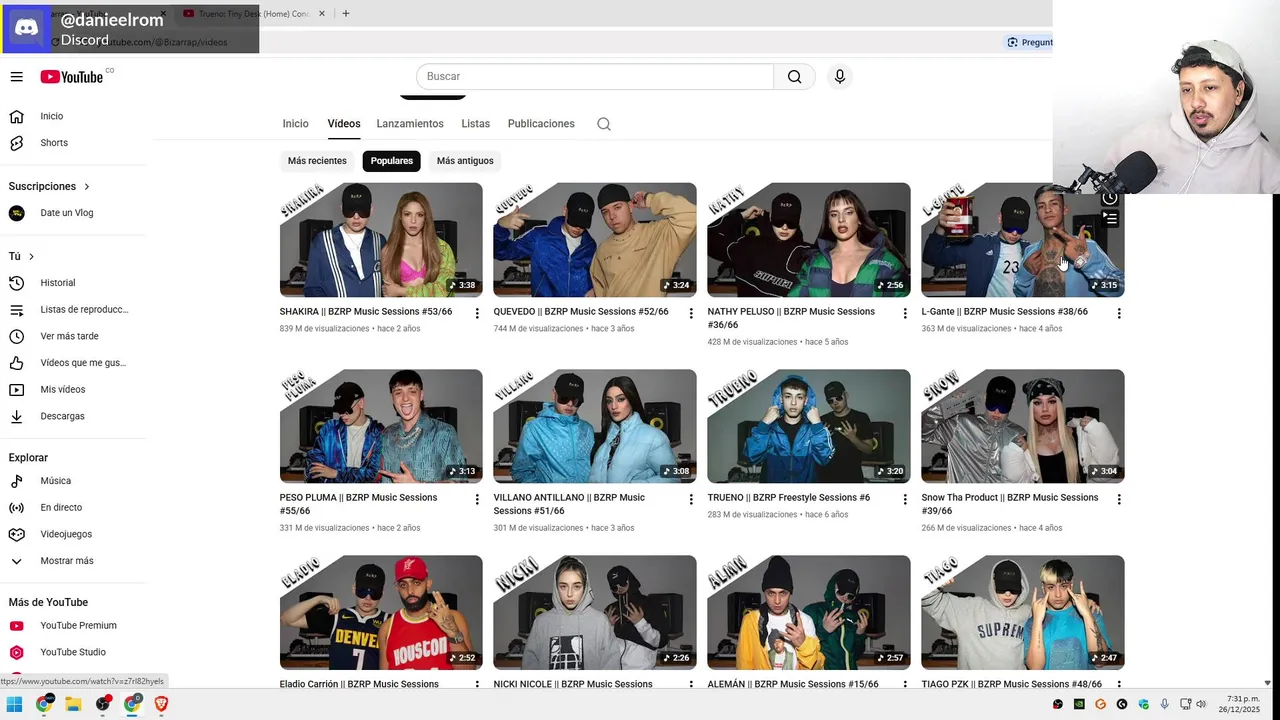Screen dimensions: 1280x720
Task: Switch to the Inicio channel tab
Action: [295, 124]
